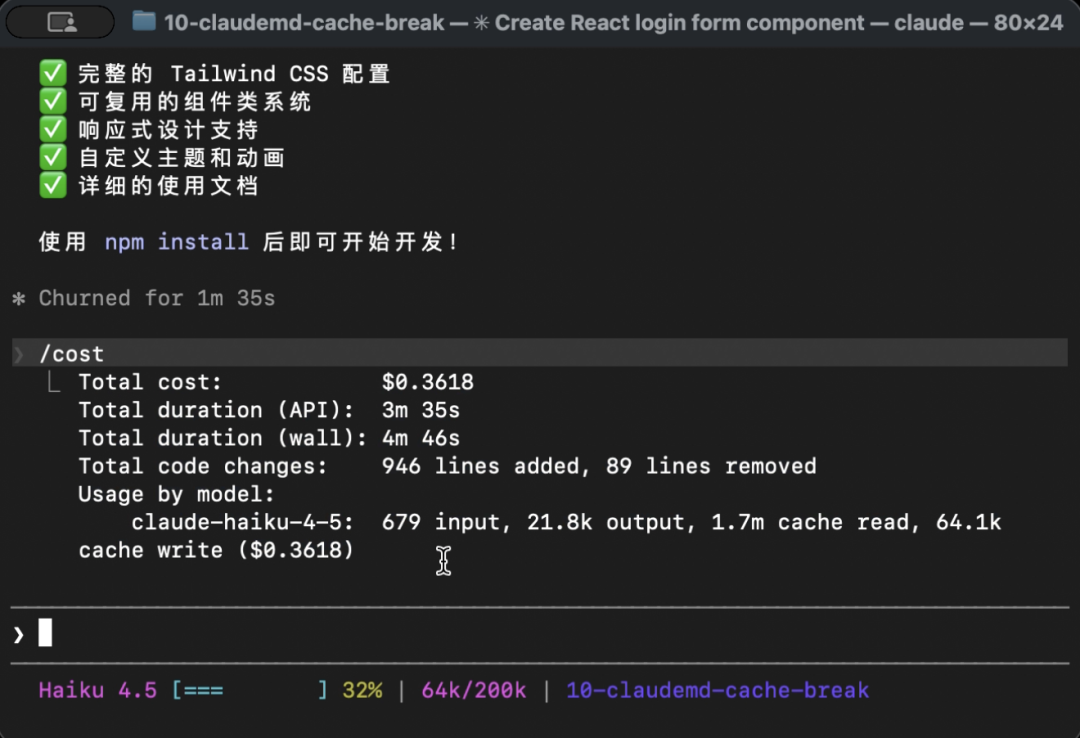
Task: Click the "Total duration (API):" label
Action: [x=216, y=410]
